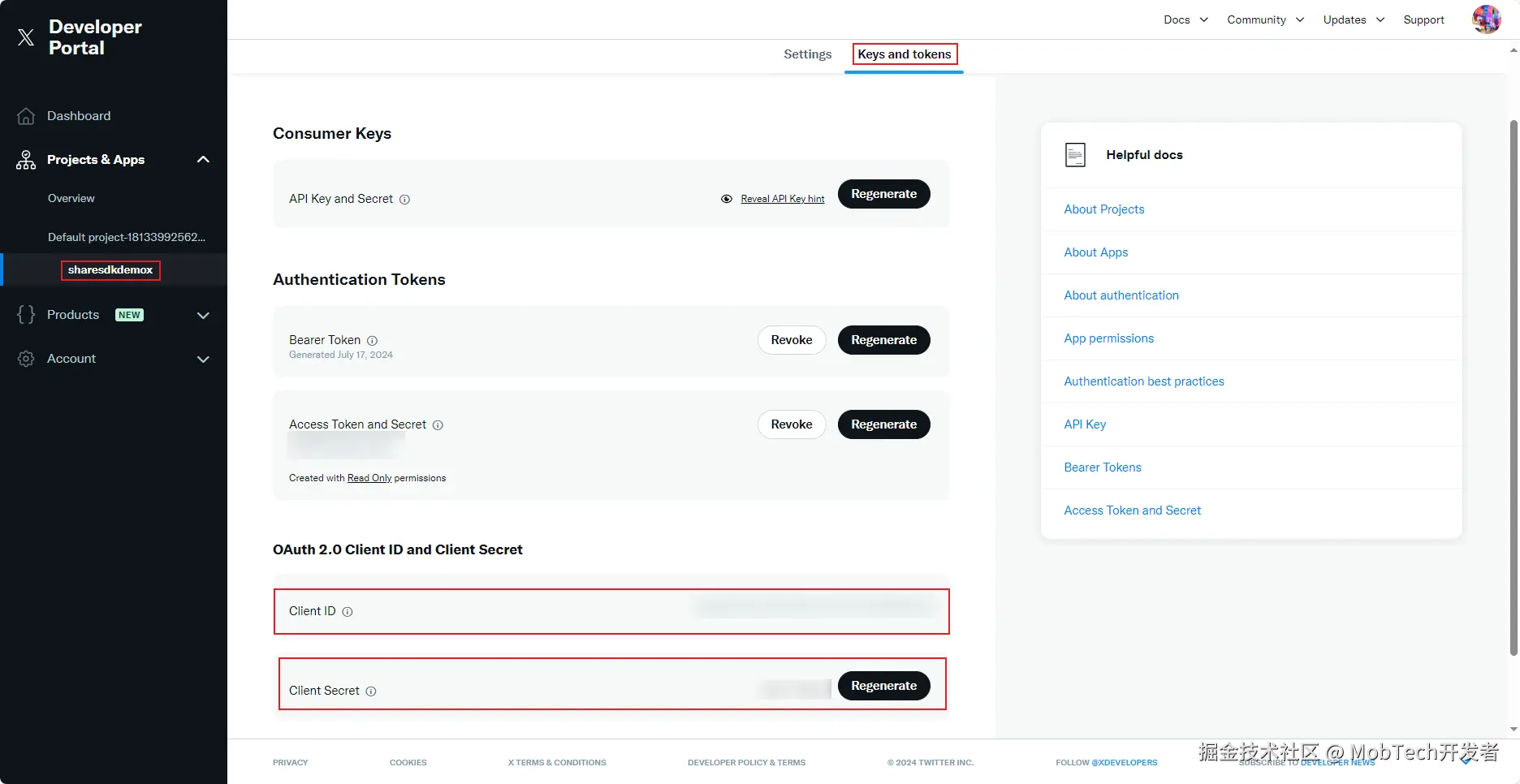Click info icon beside Client Secret
1520x784 pixels.
(x=371, y=691)
